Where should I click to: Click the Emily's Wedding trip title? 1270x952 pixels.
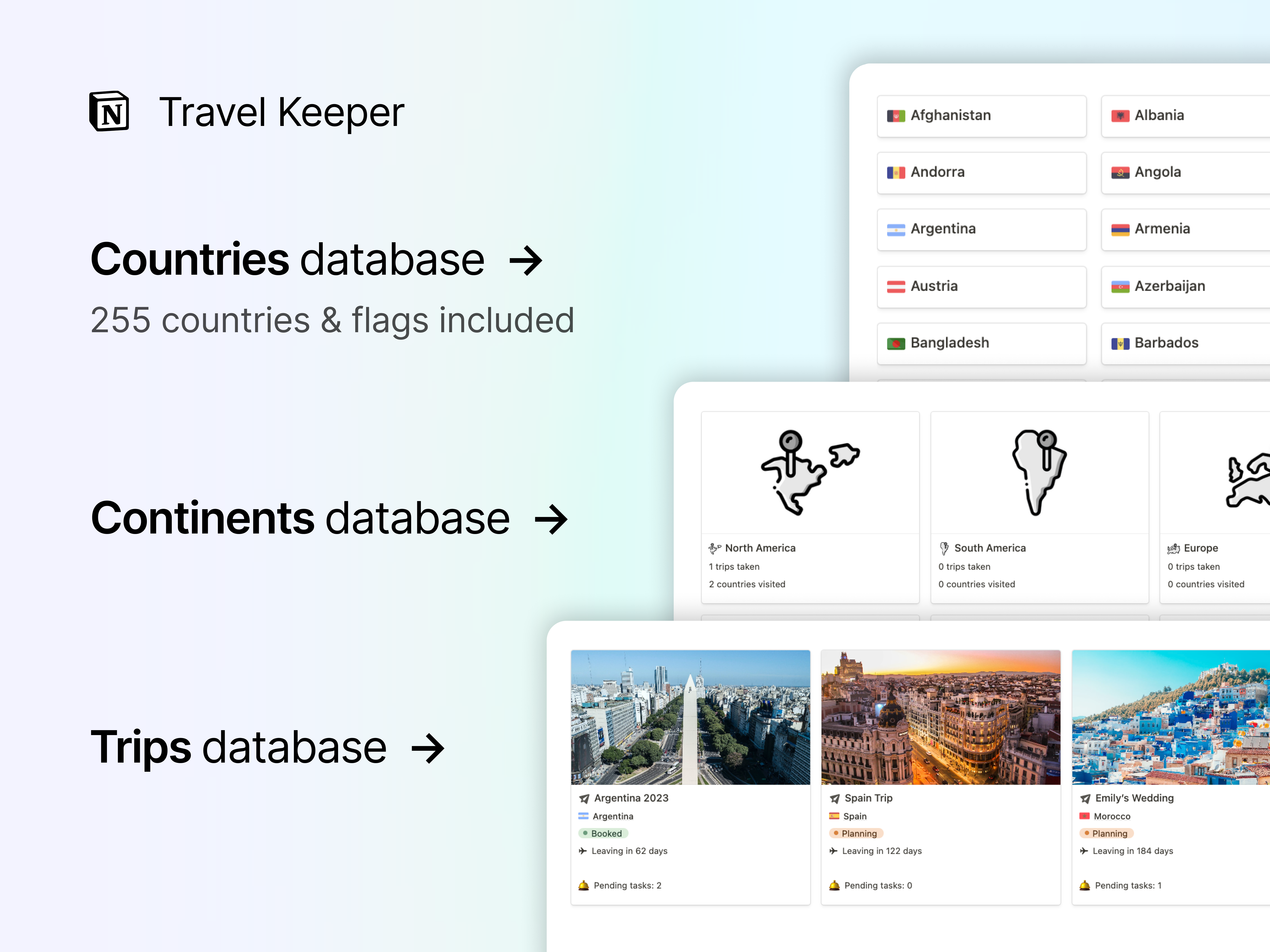pos(1135,798)
